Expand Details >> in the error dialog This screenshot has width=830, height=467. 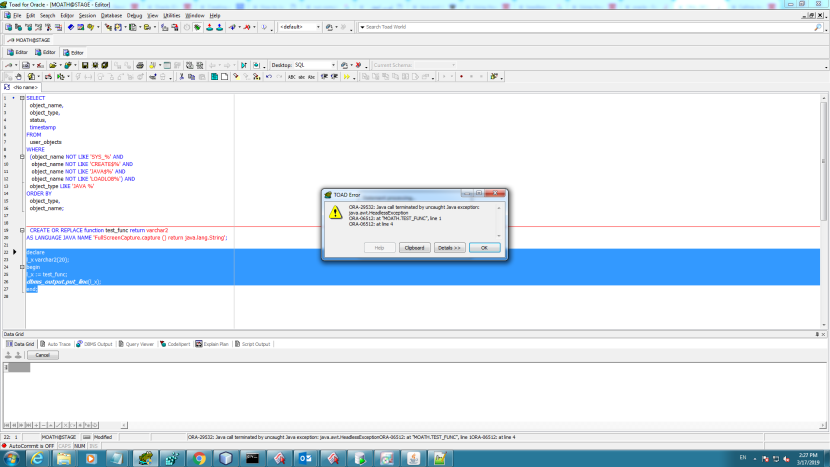pyautogui.click(x=449, y=247)
